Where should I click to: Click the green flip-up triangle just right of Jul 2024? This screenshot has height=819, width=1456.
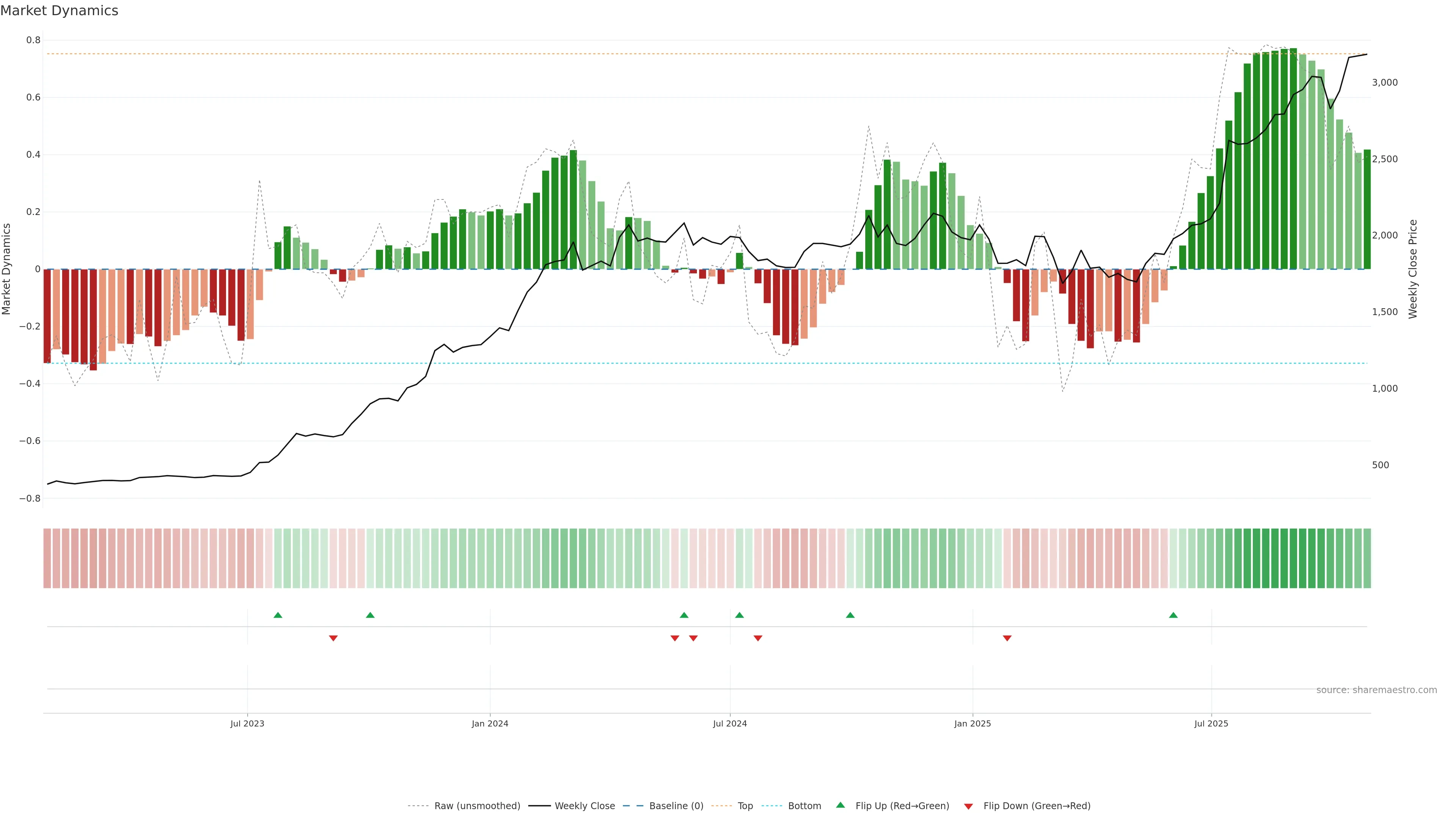[739, 615]
